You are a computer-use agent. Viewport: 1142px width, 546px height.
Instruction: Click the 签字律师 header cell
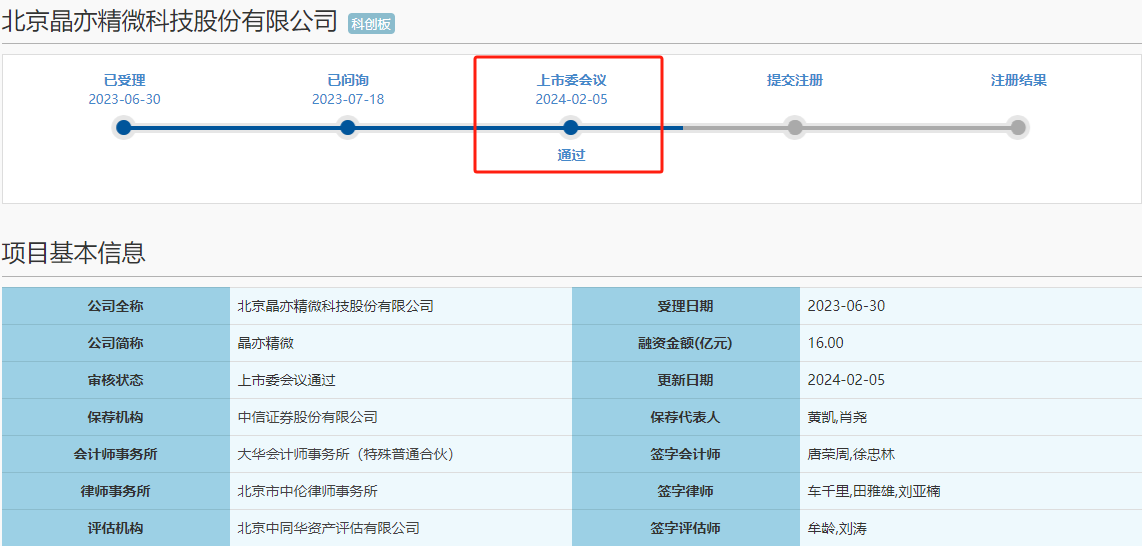[x=686, y=491]
